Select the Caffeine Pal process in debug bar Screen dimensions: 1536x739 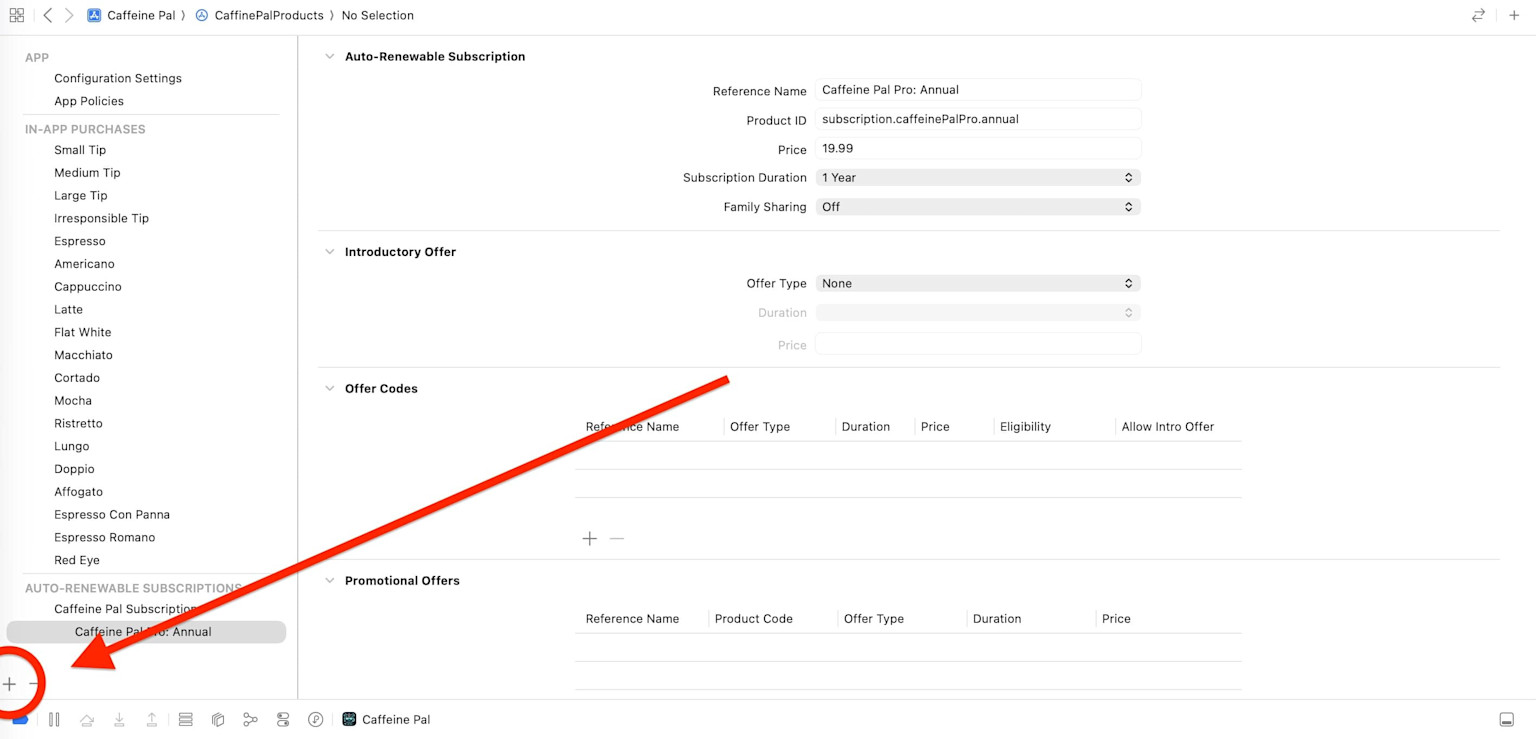386,719
